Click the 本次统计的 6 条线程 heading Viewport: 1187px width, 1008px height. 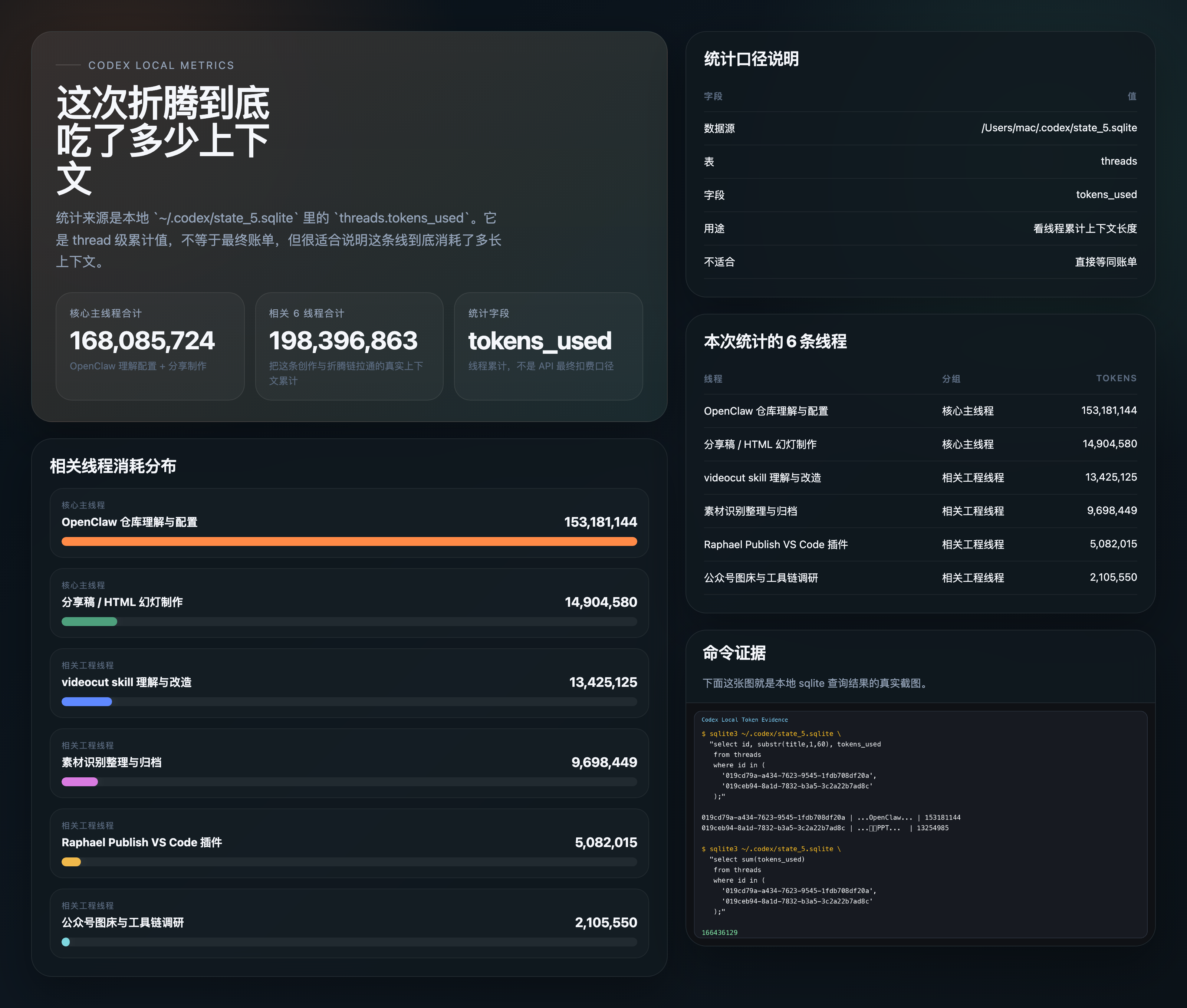pyautogui.click(x=776, y=342)
